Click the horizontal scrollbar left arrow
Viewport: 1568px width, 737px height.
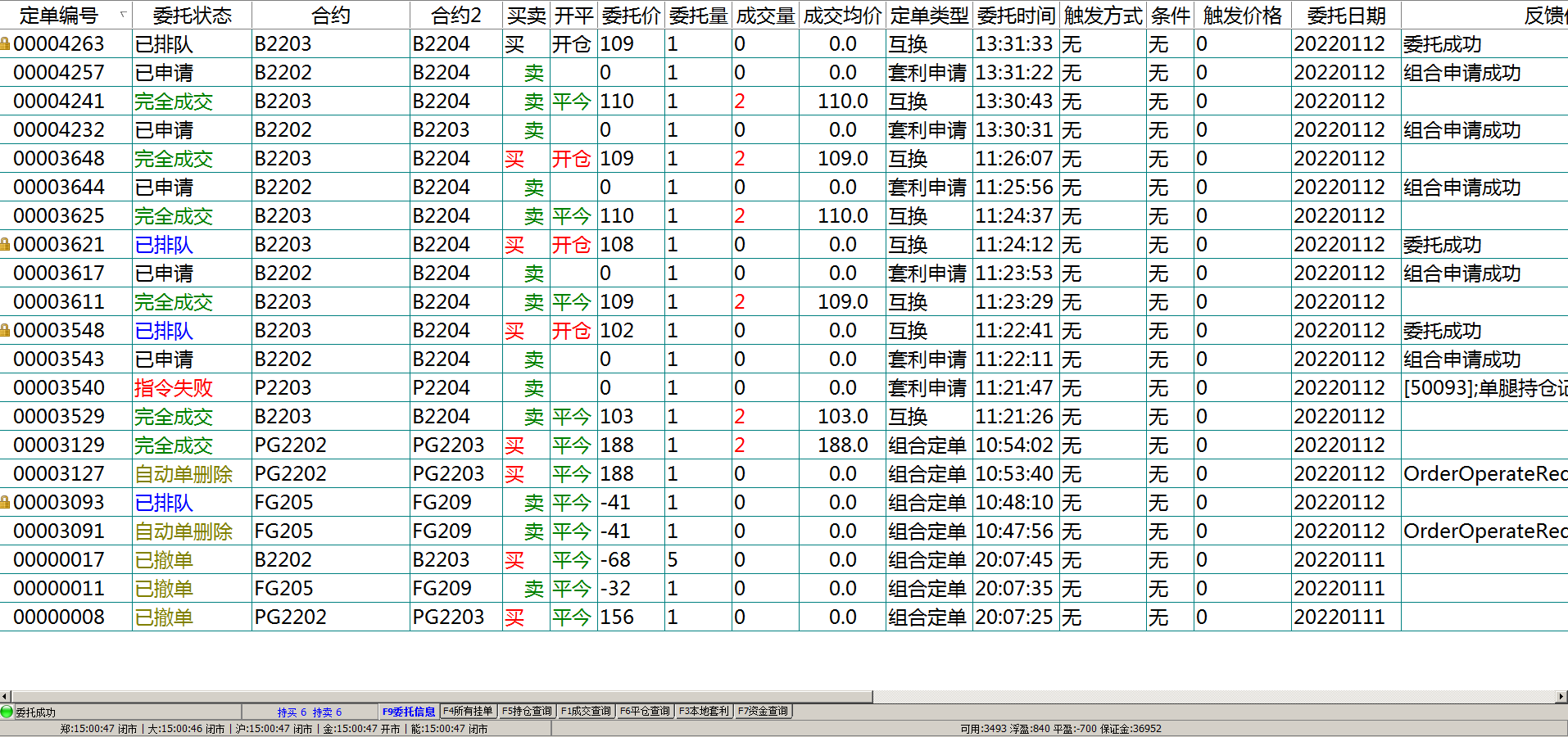click(x=6, y=697)
